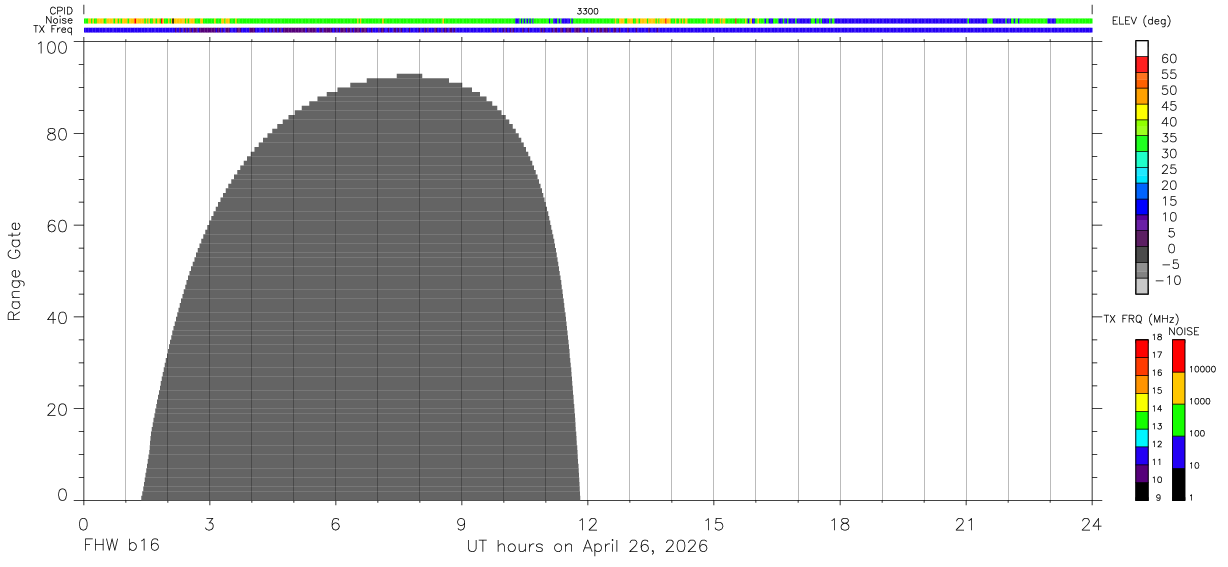Click the 10000 label on the NOISE scale

pyautogui.click(x=1203, y=369)
